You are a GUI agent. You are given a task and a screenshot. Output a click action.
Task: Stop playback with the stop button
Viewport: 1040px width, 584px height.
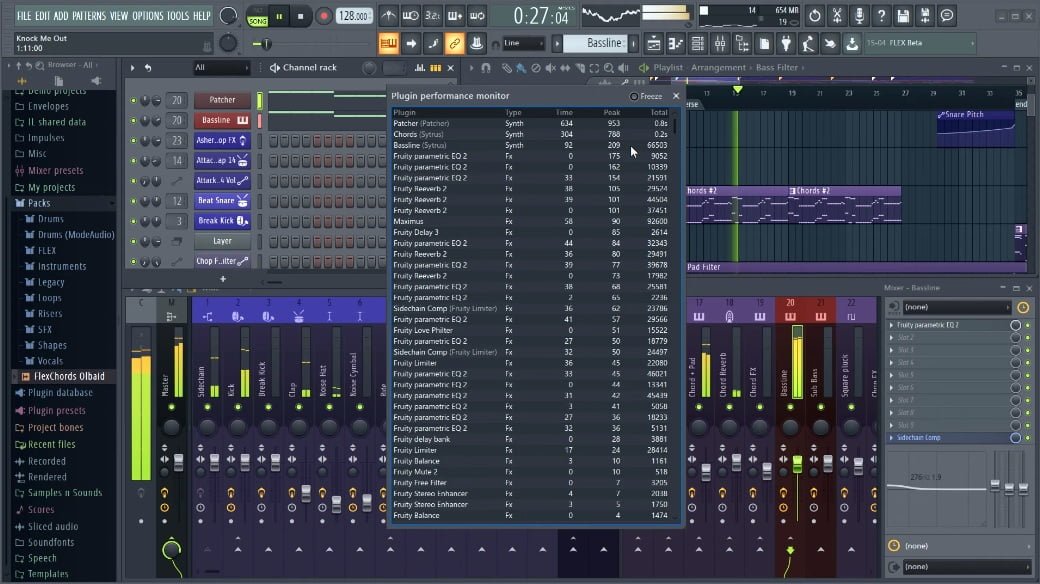pos(300,16)
